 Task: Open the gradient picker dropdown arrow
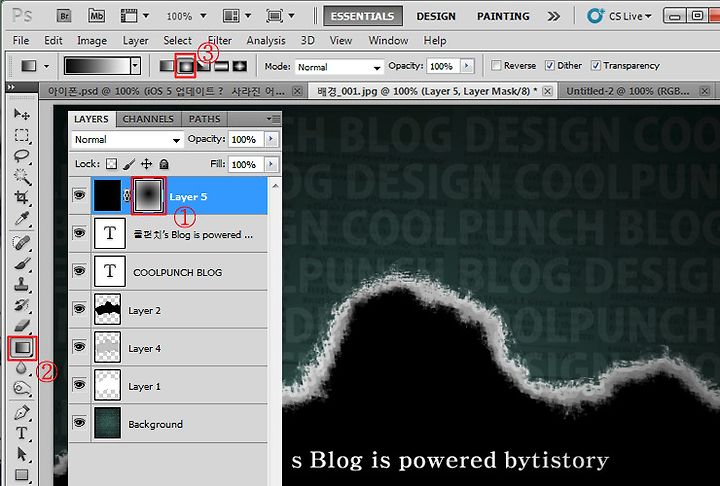pos(135,66)
